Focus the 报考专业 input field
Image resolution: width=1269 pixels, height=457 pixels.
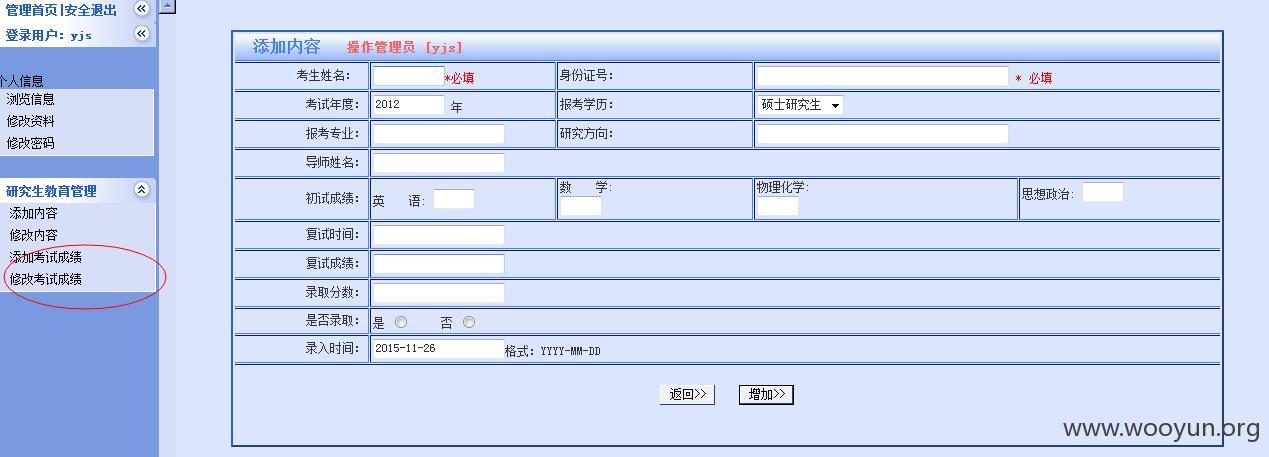438,134
